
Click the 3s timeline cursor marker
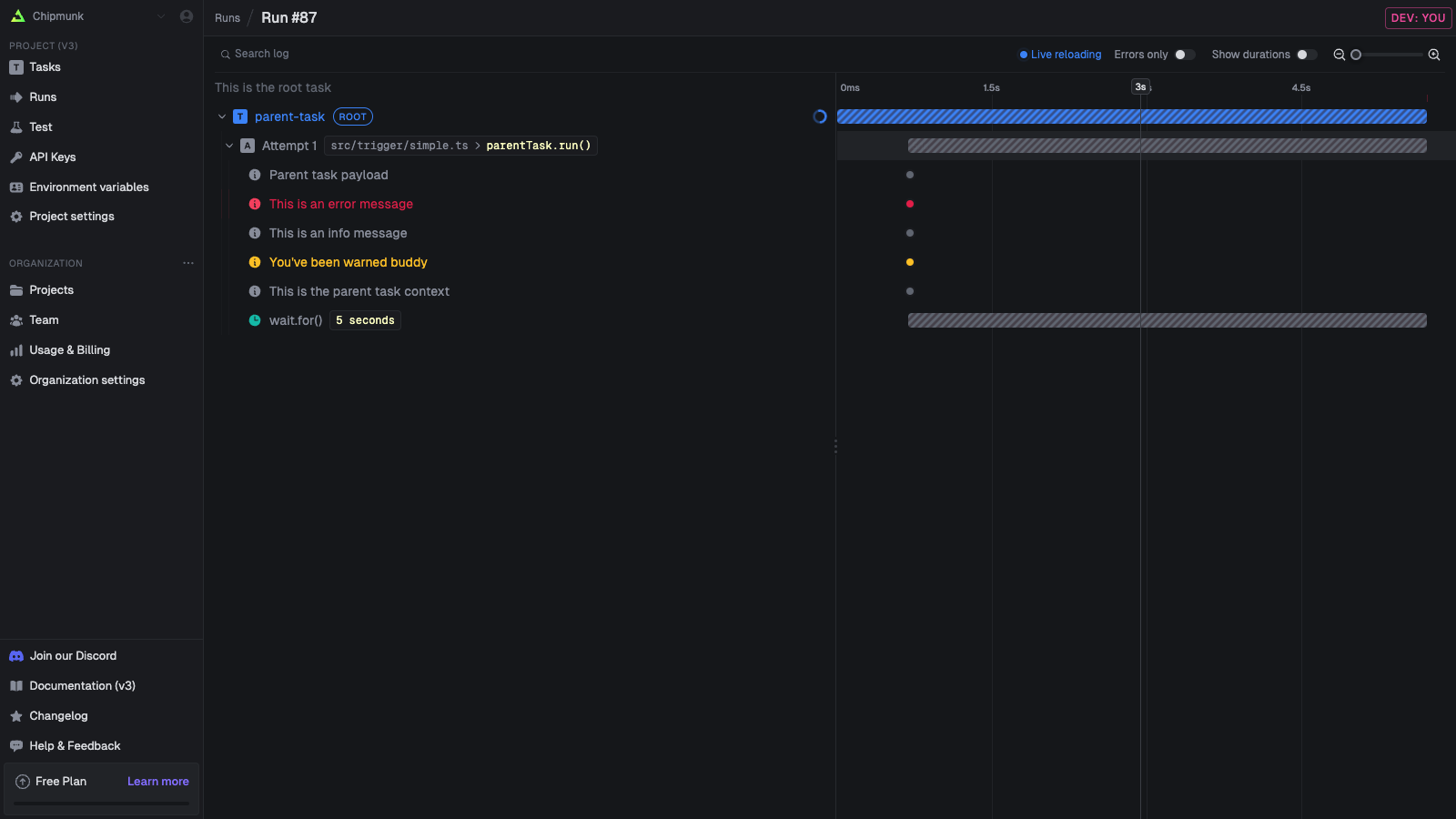pos(1140,87)
